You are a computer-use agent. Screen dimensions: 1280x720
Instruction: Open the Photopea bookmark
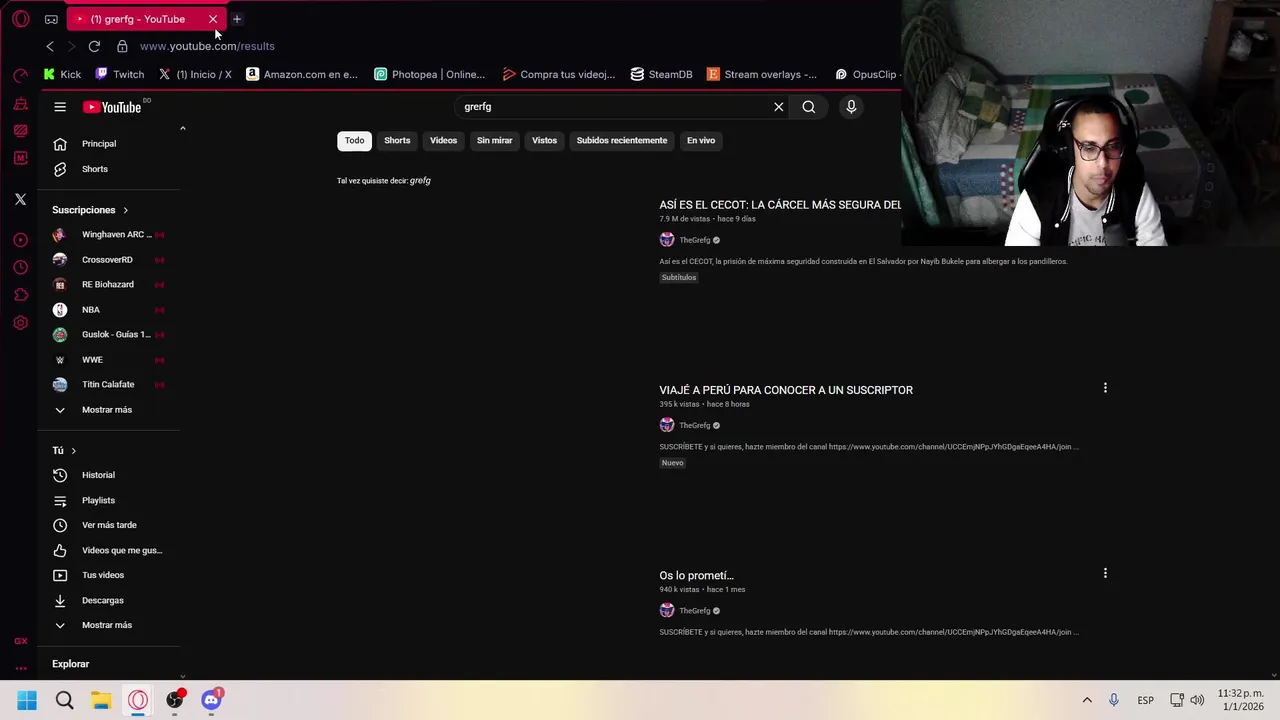click(x=430, y=74)
